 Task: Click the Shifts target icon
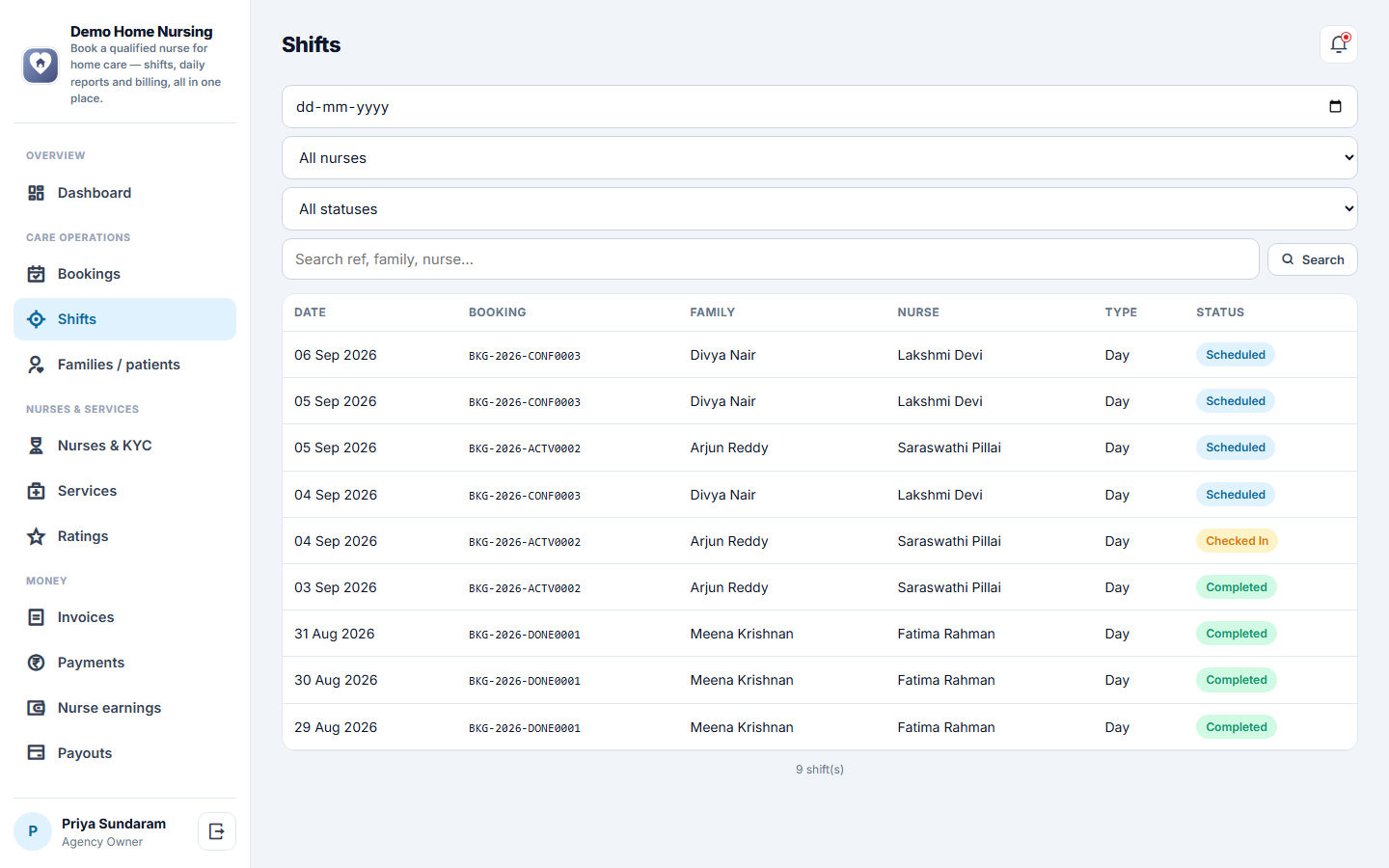(x=37, y=319)
